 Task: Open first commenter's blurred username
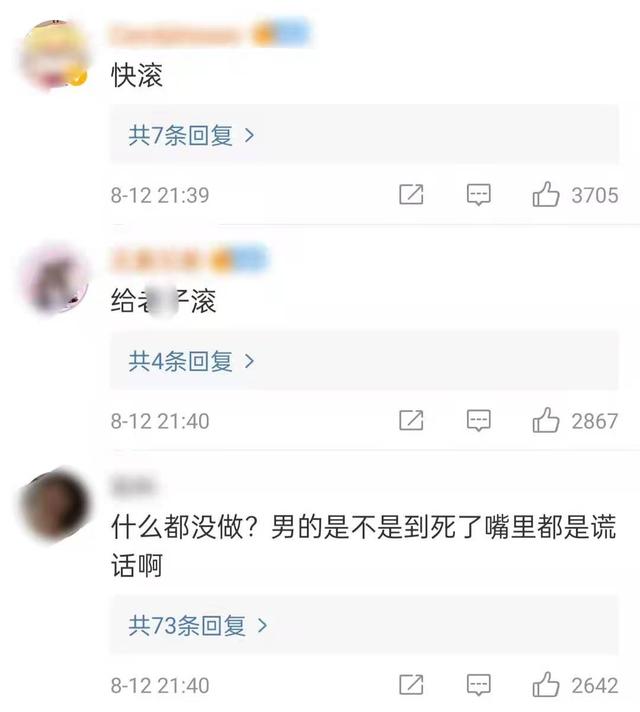[x=210, y=34]
